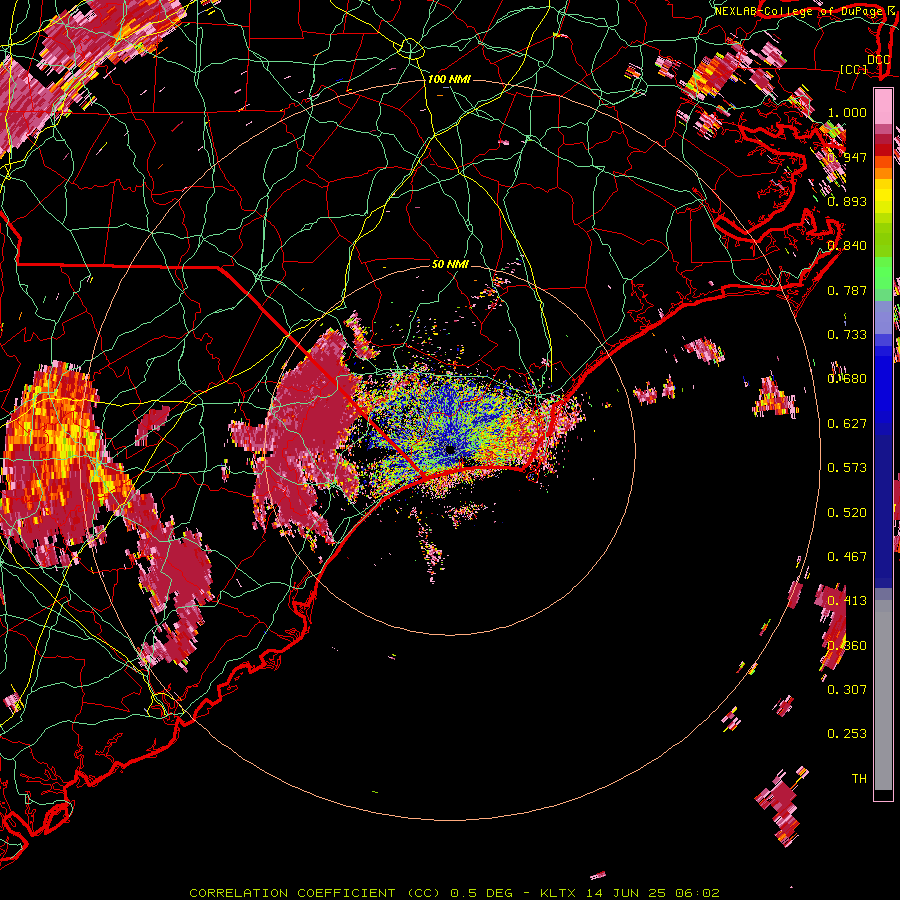Select the 0.253 scale value
The height and width of the screenshot is (900, 900).
coord(847,734)
